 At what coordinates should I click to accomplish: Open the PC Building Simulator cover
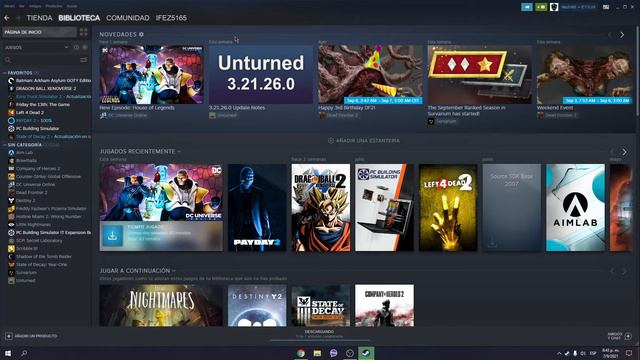coord(384,208)
